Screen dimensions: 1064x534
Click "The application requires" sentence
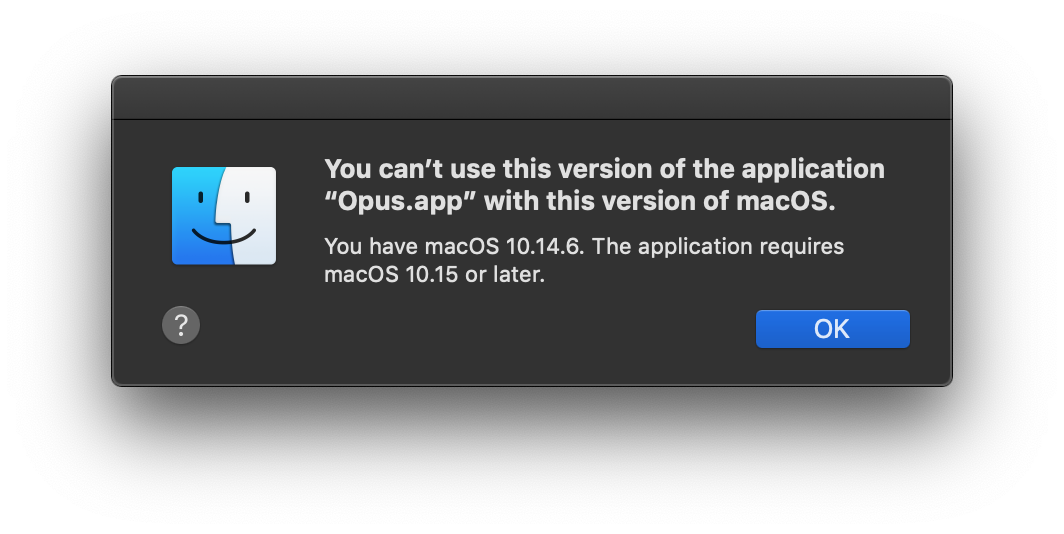coord(719,246)
